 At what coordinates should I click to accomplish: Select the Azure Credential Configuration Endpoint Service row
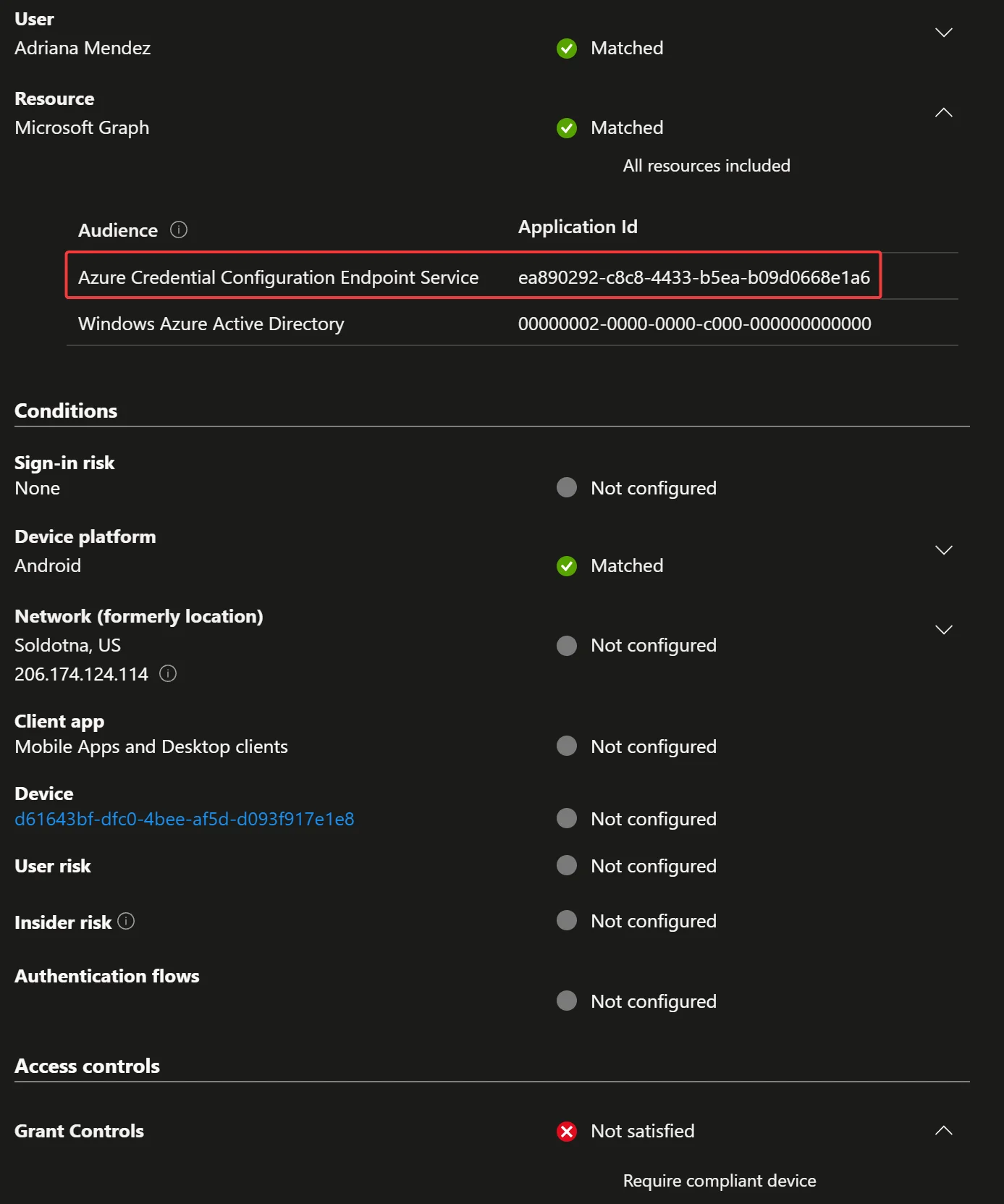click(278, 277)
